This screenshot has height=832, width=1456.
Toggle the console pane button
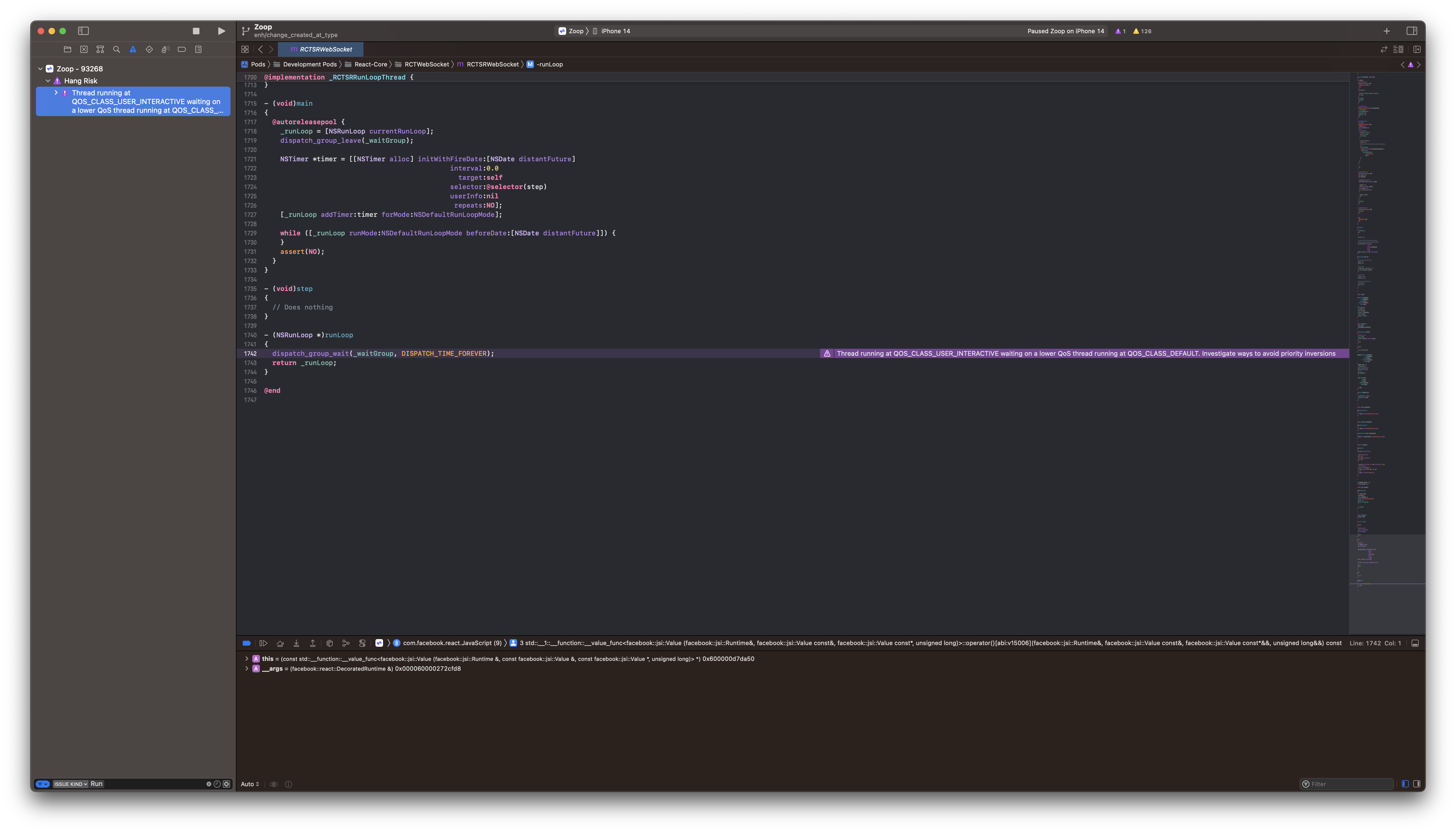(x=1416, y=784)
